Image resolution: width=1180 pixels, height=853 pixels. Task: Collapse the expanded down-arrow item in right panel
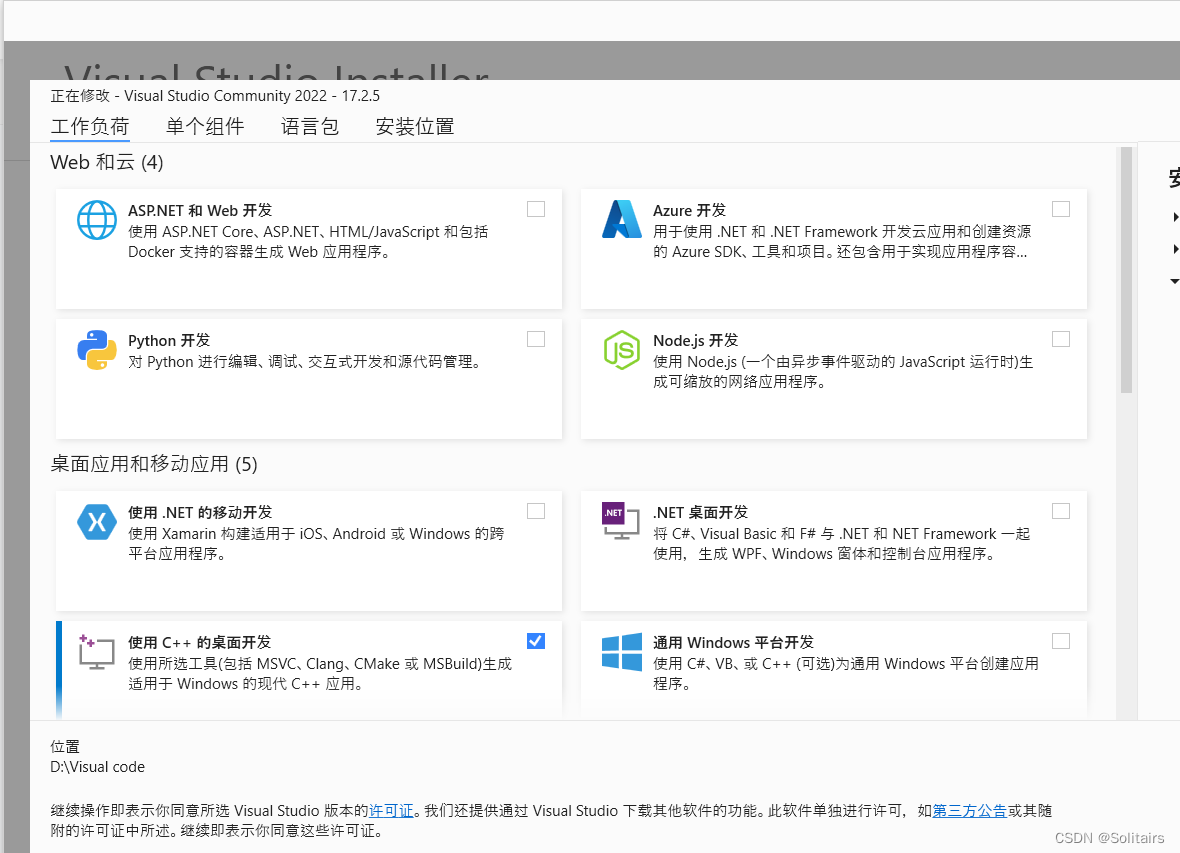(1174, 282)
